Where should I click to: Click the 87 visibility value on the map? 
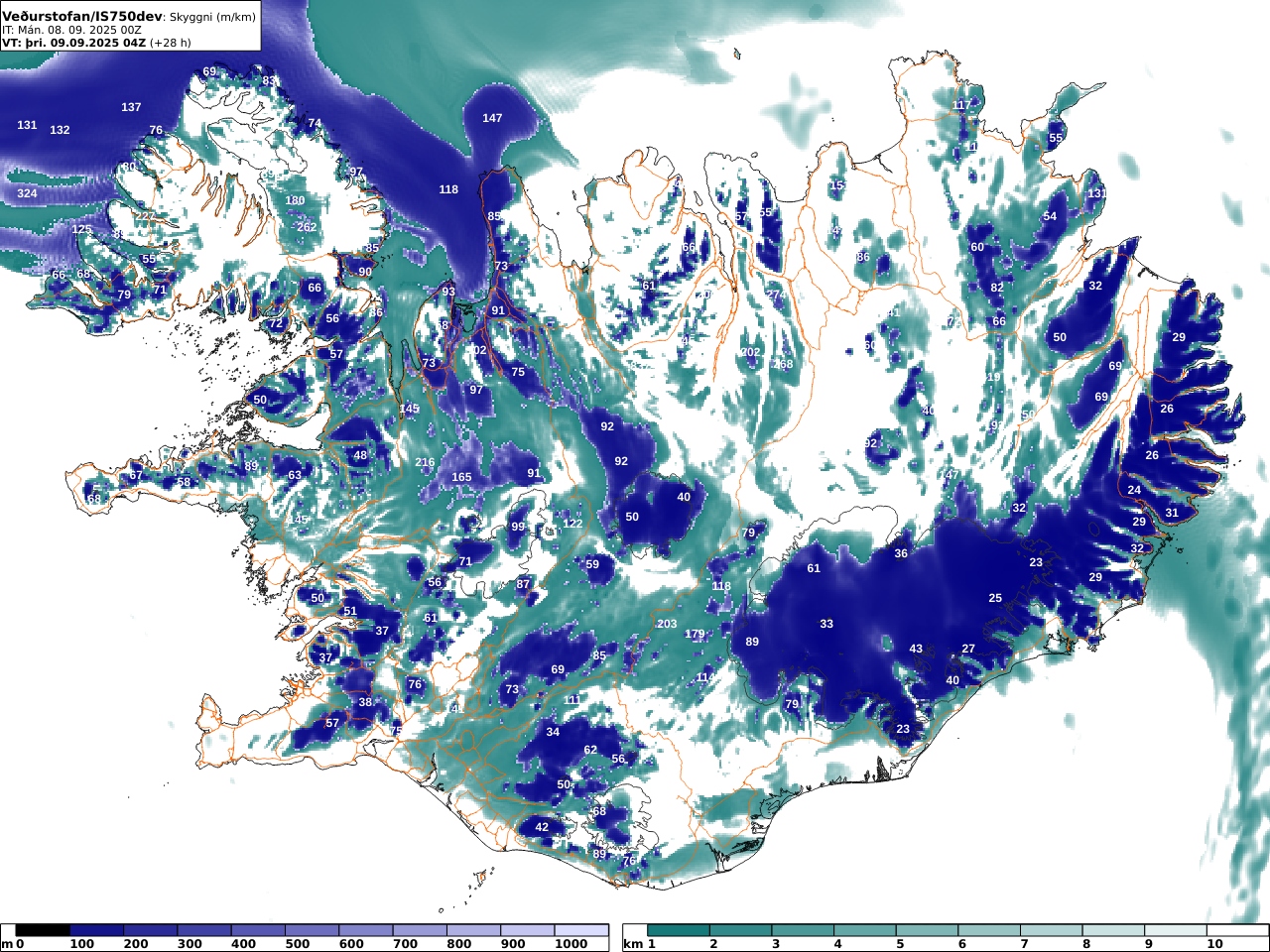[x=523, y=584]
